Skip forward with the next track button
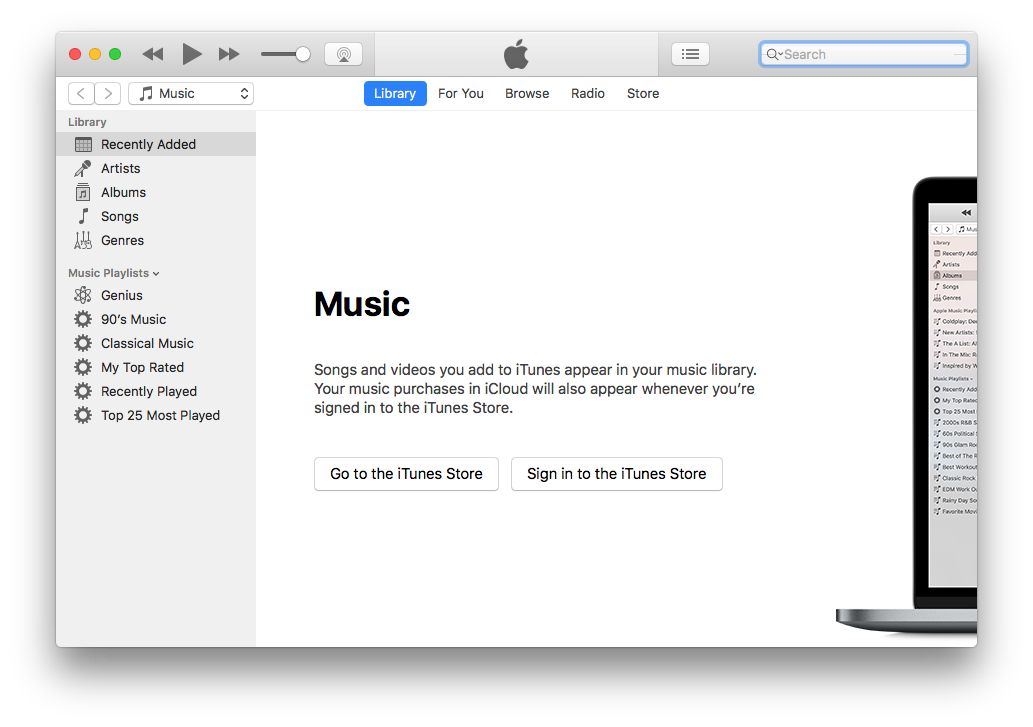Screen dimensions: 1033x727 click(x=229, y=54)
